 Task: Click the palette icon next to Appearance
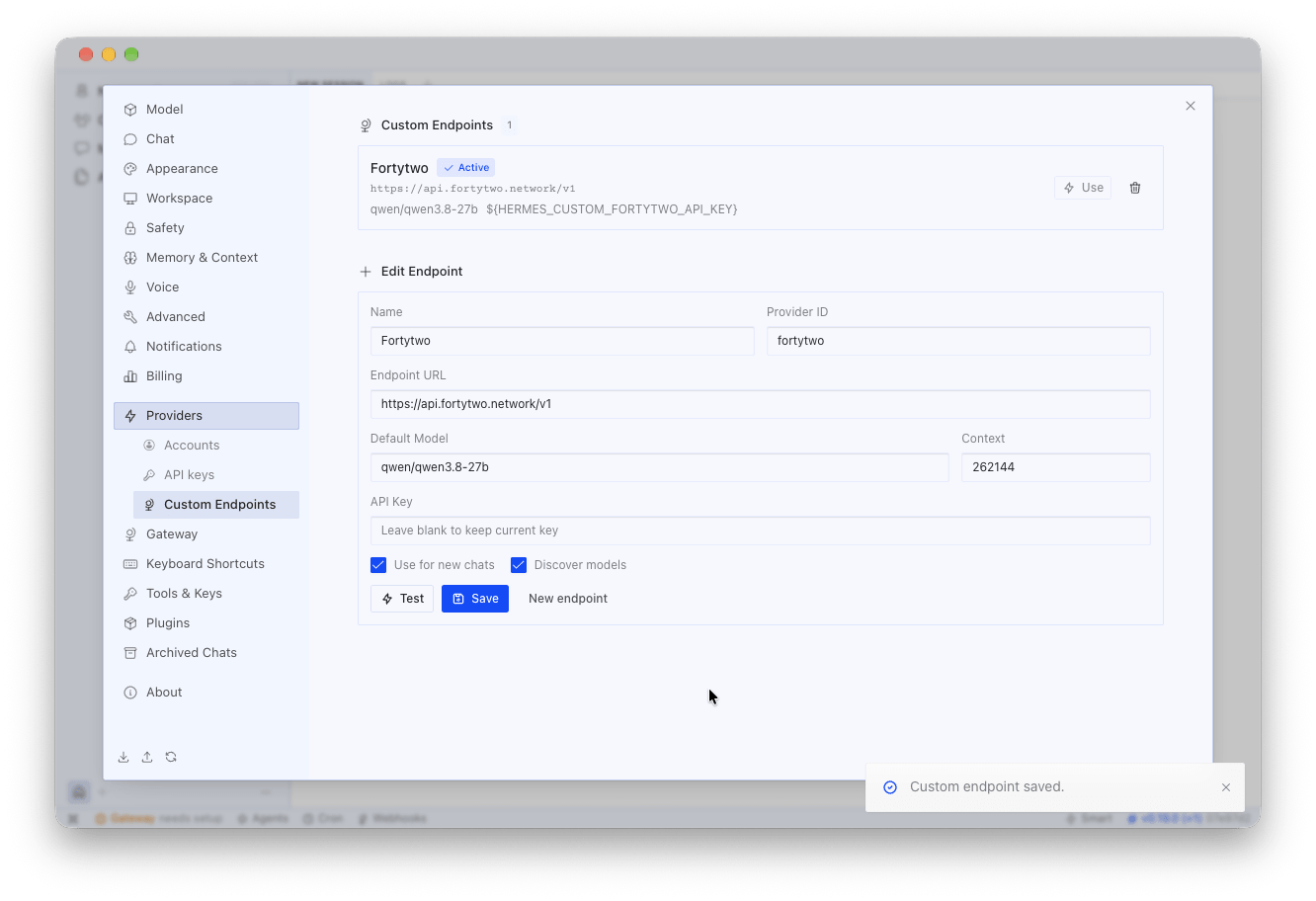[130, 169]
